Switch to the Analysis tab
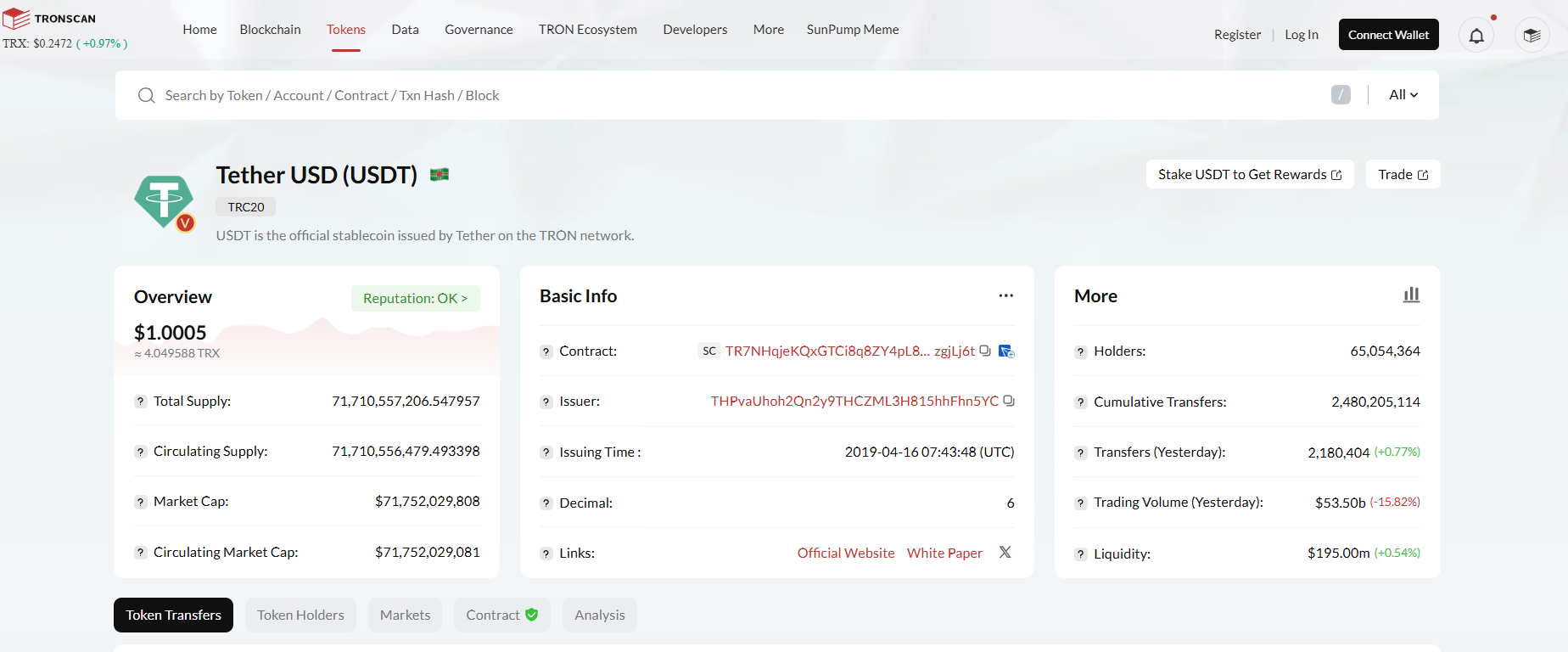The height and width of the screenshot is (652, 1568). (x=599, y=615)
